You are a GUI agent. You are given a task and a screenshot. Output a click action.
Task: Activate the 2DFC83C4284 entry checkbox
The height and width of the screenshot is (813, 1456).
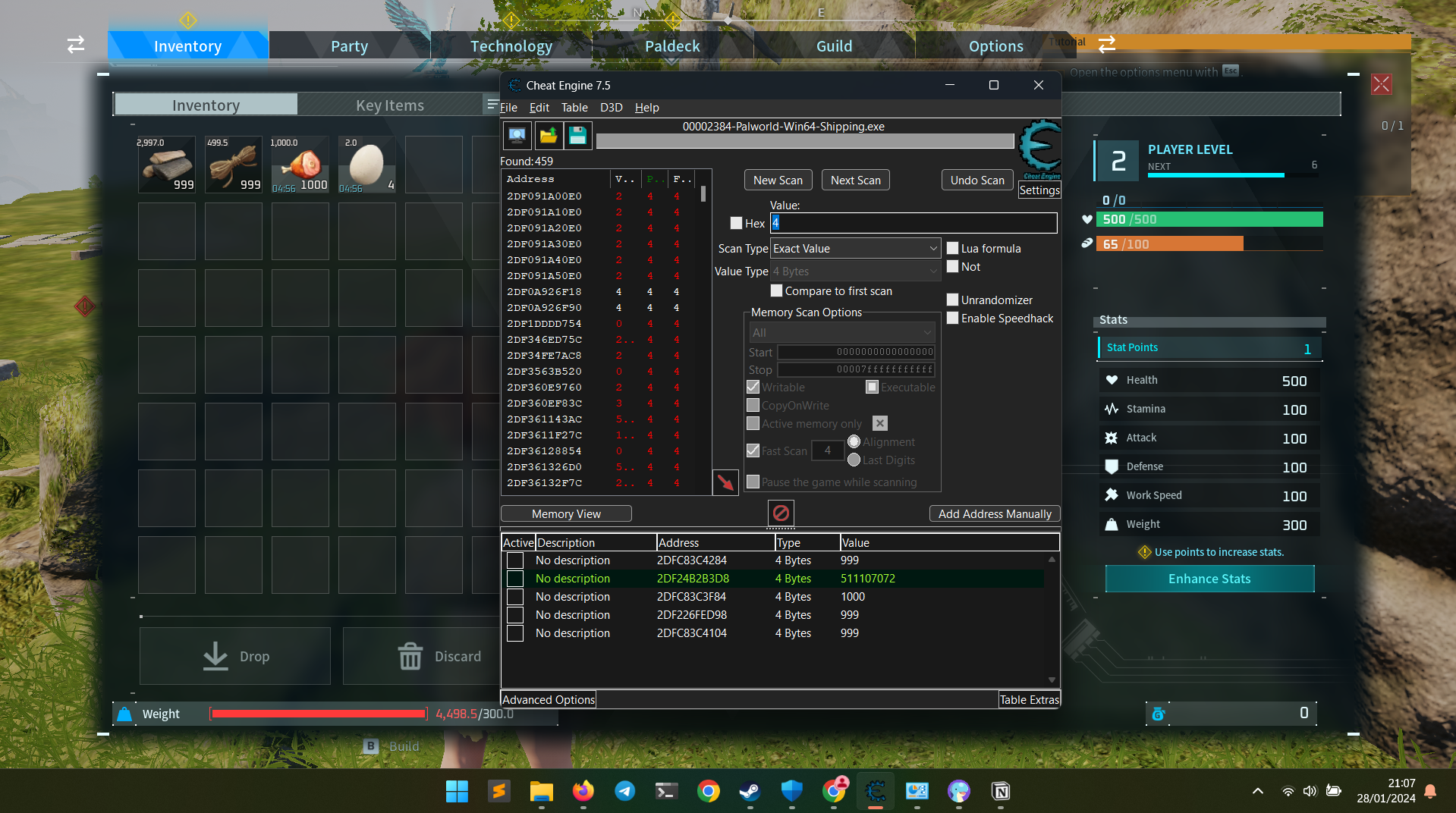tap(515, 560)
